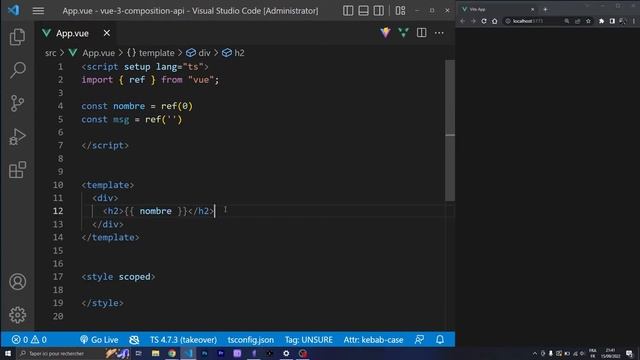Click the Attr: kebab-case status item

tap(373, 340)
